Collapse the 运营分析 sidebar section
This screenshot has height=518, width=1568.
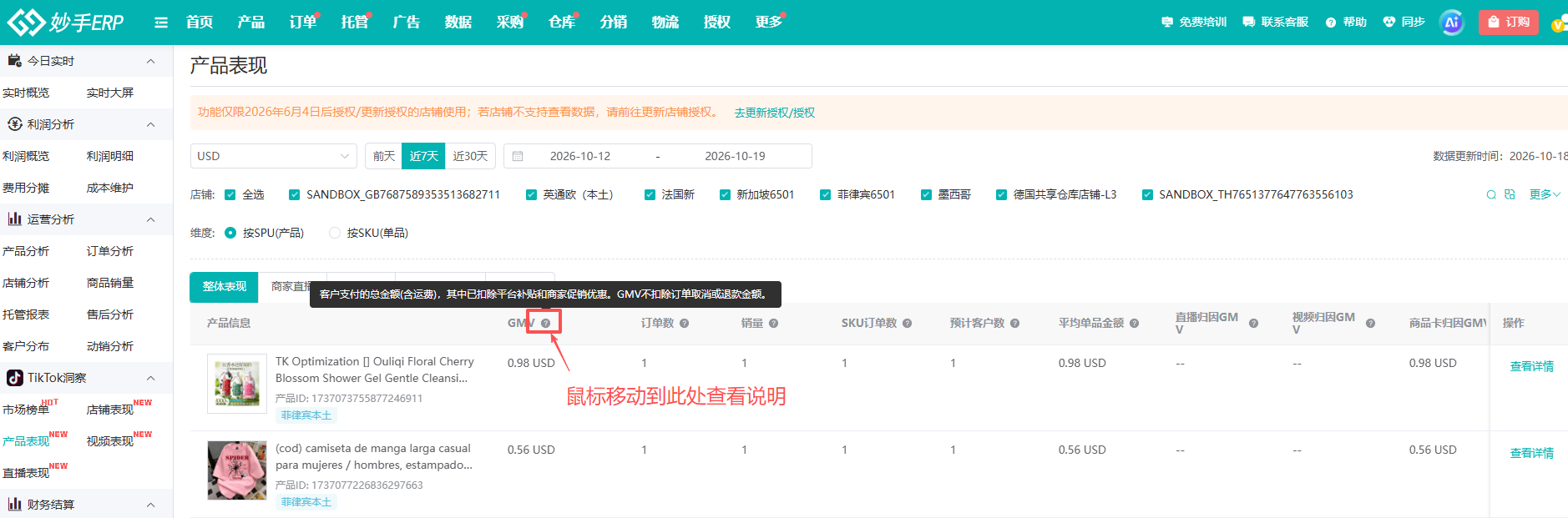[151, 219]
